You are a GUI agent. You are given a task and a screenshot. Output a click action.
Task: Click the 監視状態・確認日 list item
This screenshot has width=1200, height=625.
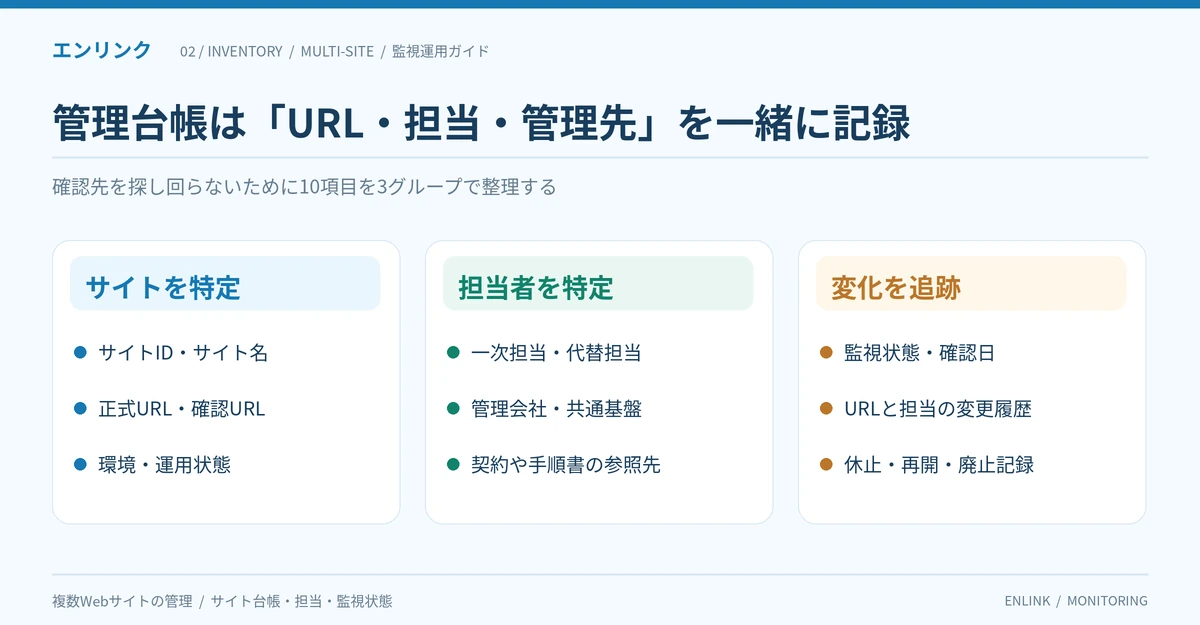coord(919,352)
